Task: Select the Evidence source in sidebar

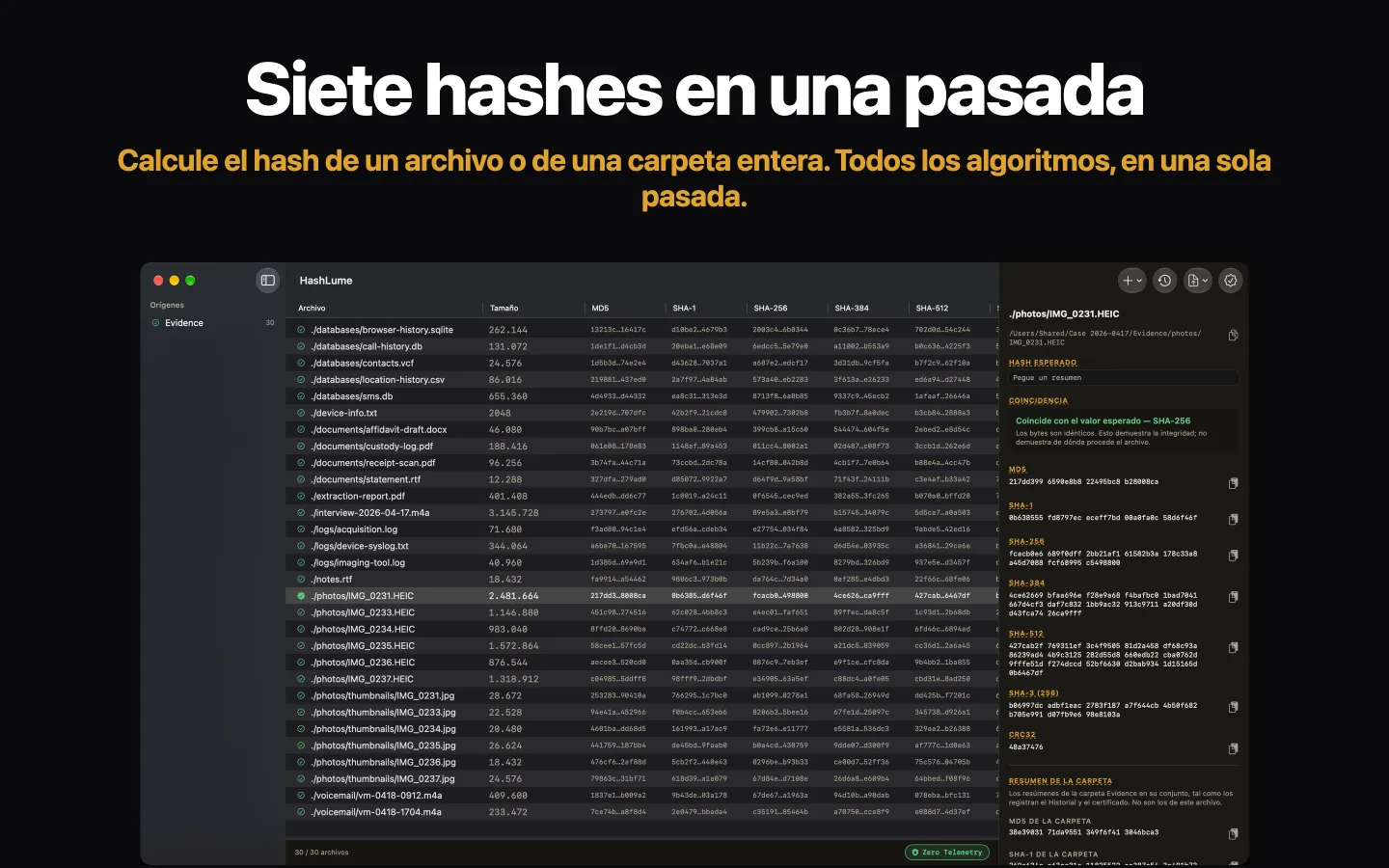Action: point(212,323)
